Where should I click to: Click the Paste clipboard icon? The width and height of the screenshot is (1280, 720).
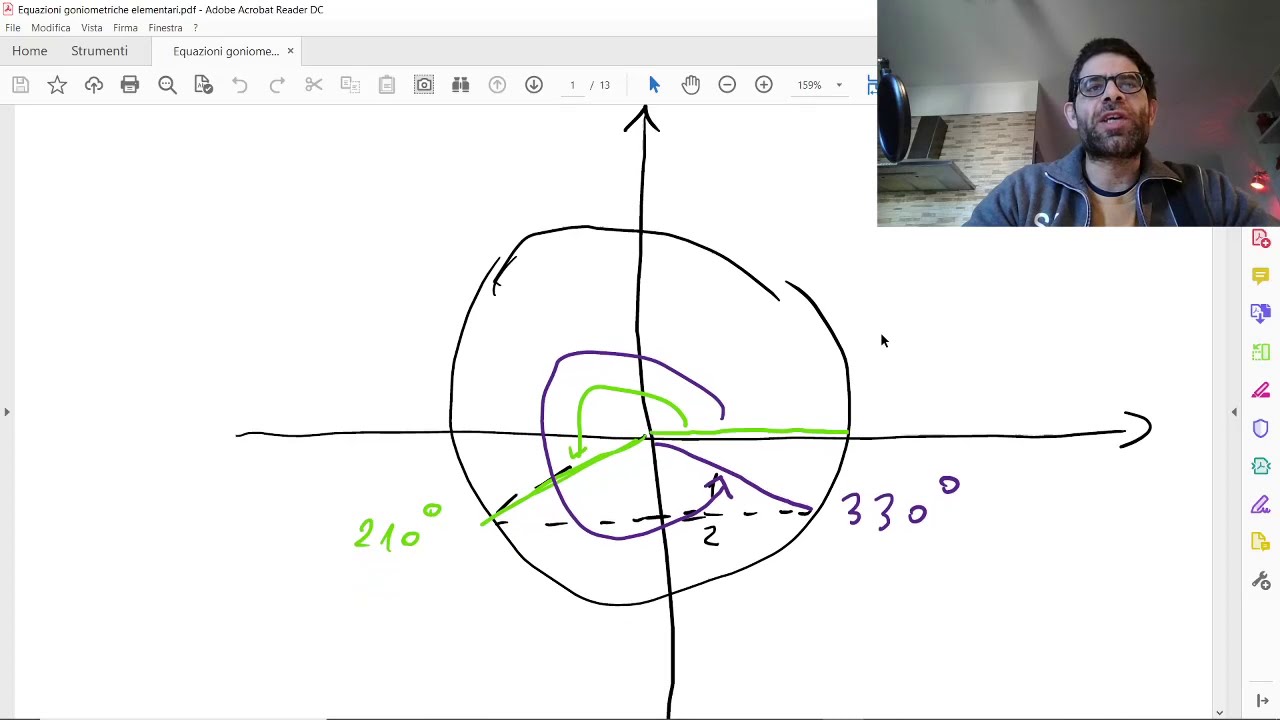[387, 85]
